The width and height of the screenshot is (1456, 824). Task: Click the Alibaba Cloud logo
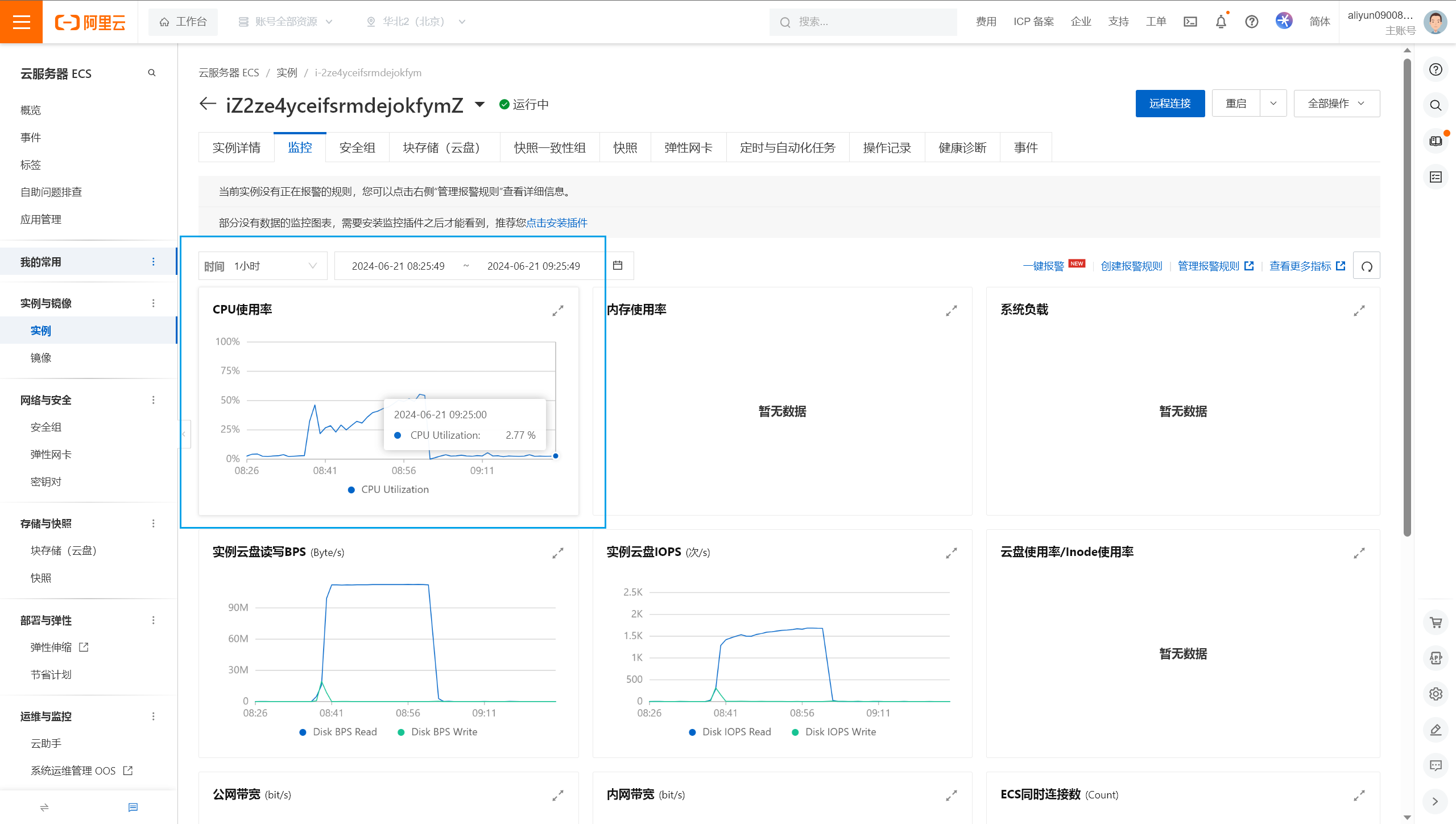pyautogui.click(x=90, y=22)
